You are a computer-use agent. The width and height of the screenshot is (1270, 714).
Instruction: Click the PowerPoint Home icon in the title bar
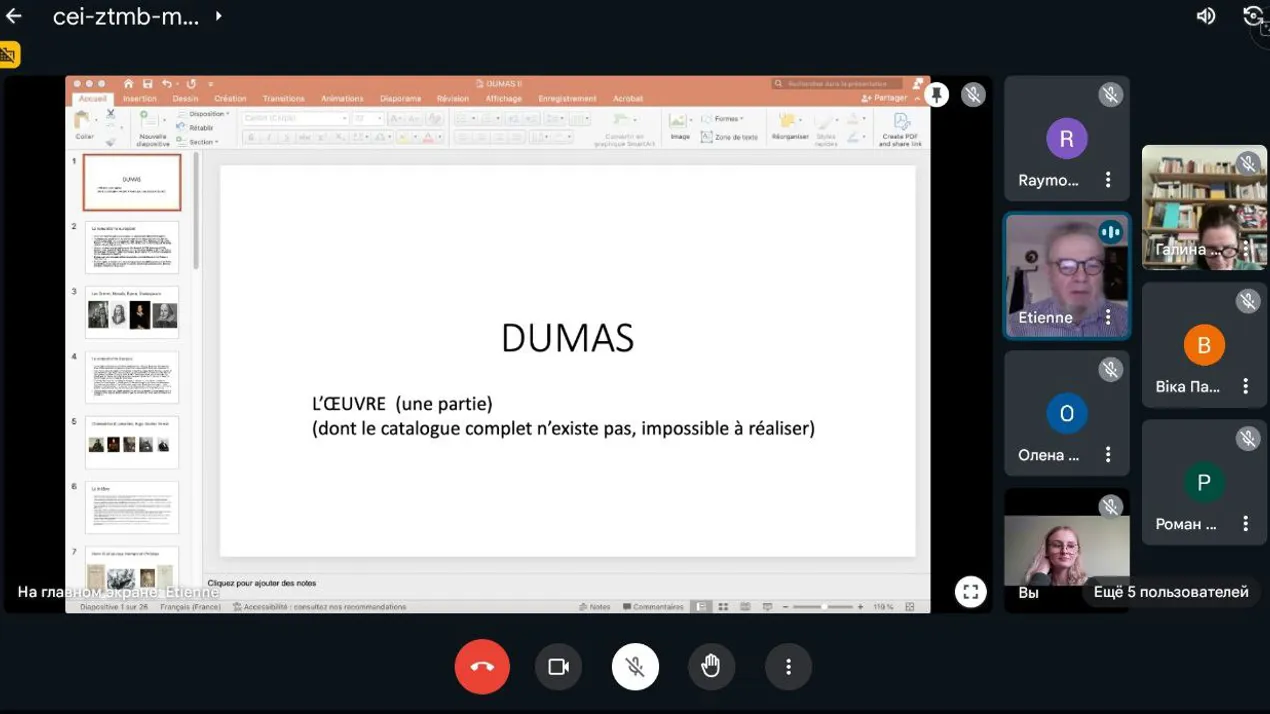point(128,84)
